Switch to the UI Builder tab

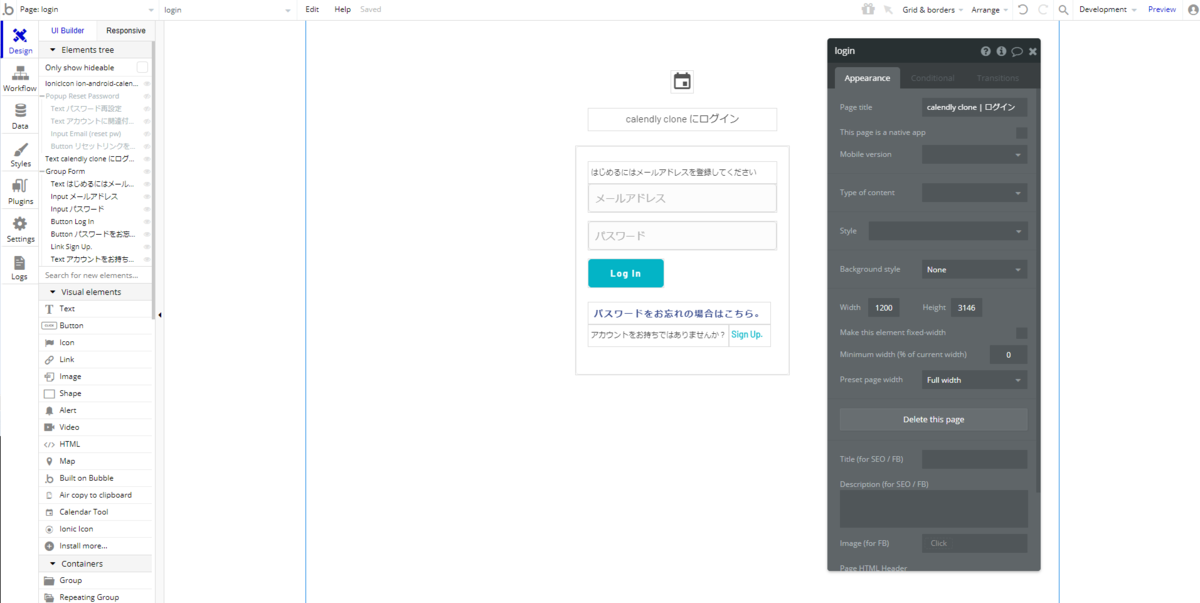(68, 30)
